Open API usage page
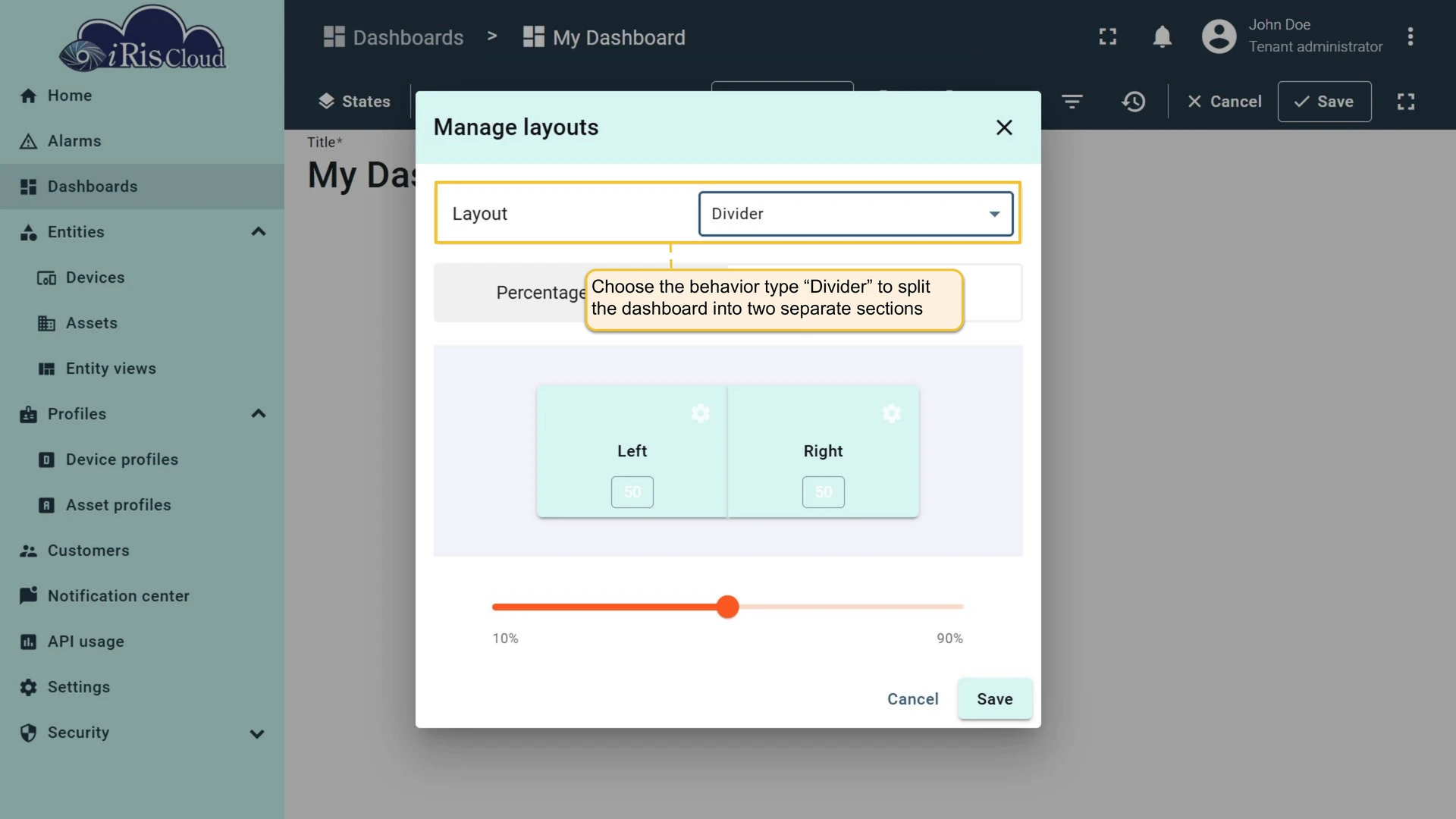Viewport: 1456px width, 819px height. coord(142,642)
